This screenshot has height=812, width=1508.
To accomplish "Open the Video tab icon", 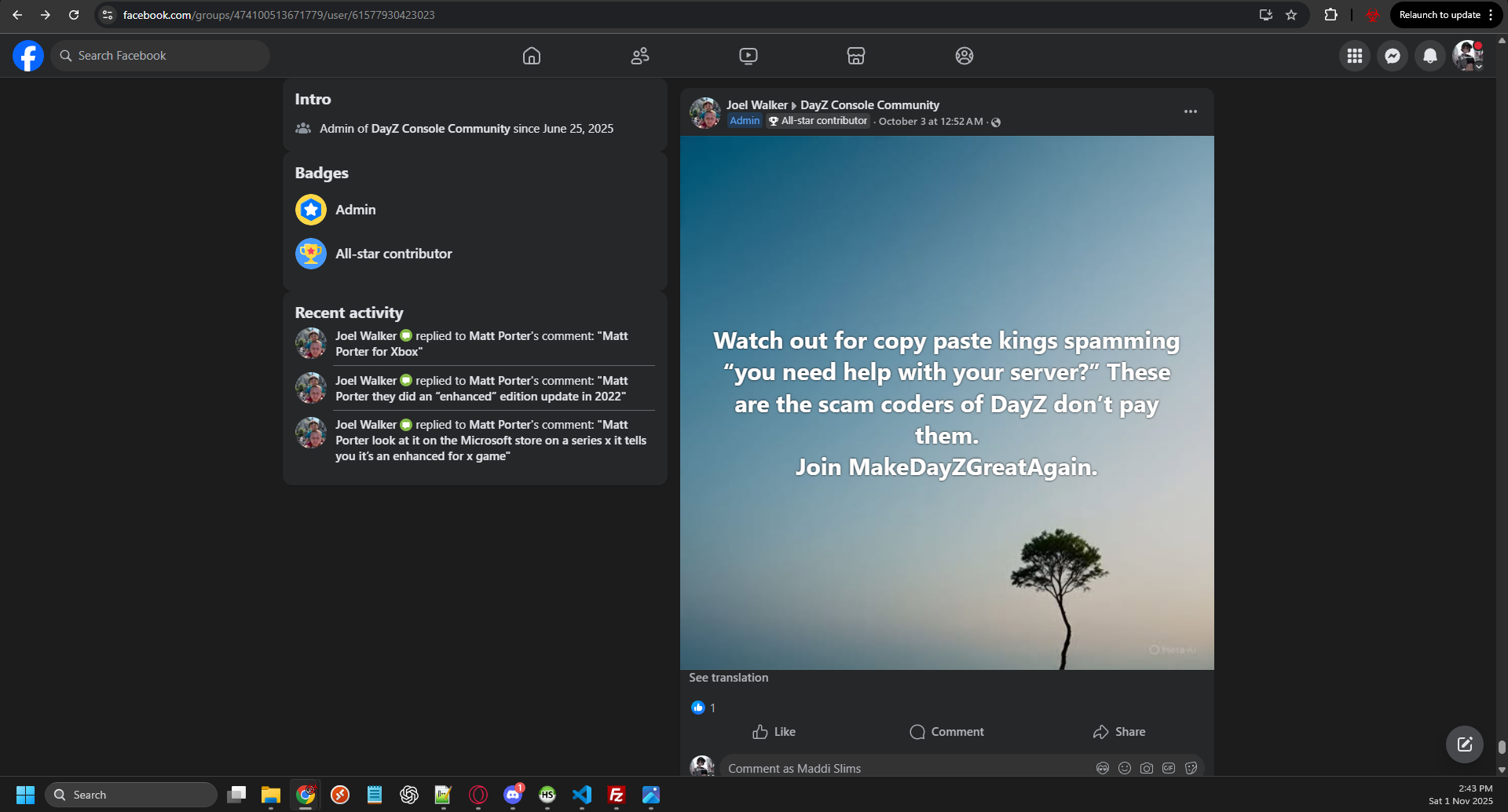I will coord(749,56).
